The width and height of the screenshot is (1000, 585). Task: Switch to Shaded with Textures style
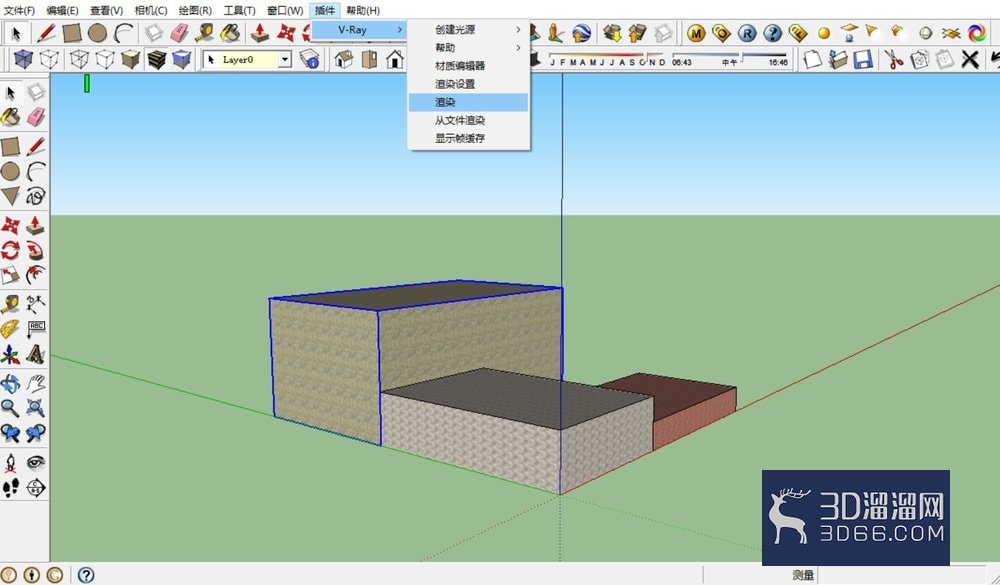click(156, 59)
